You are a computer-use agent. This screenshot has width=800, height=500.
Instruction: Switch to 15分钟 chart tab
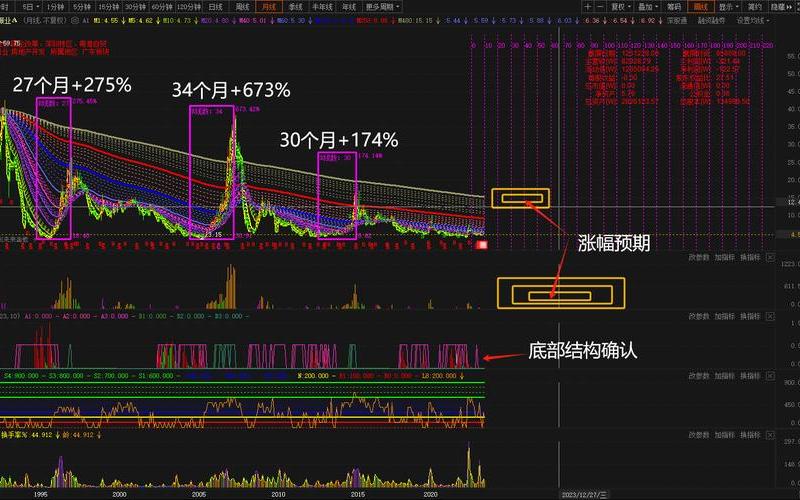point(108,7)
